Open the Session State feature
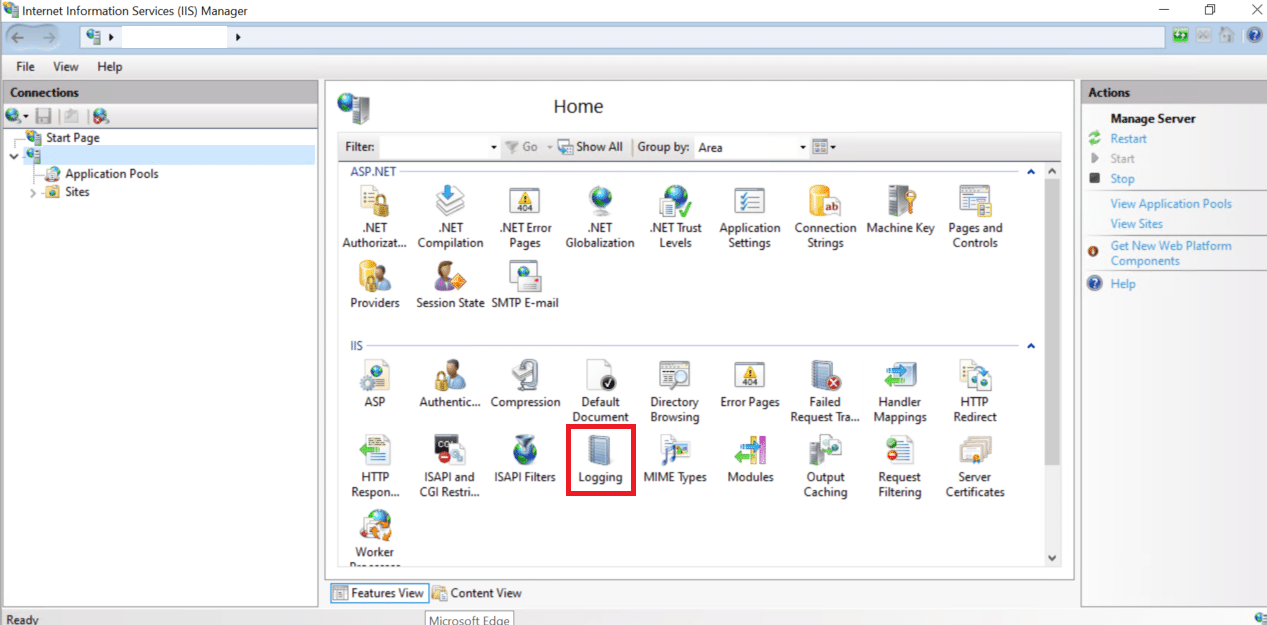1267x625 pixels. click(x=450, y=285)
